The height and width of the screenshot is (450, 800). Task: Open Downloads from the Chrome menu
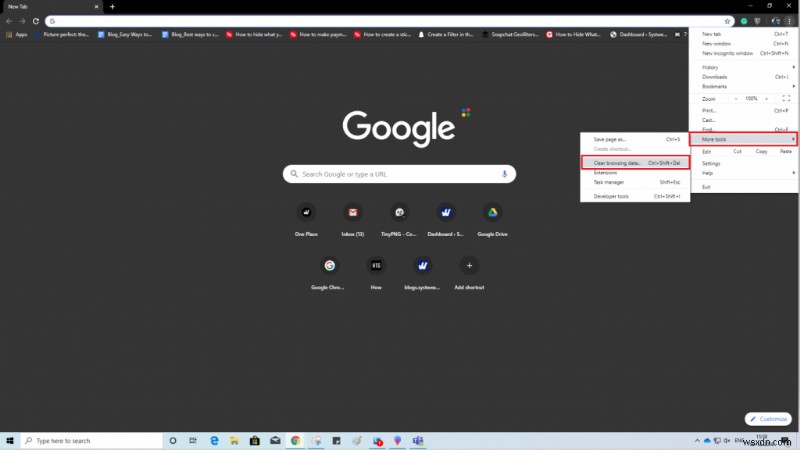tap(744, 77)
